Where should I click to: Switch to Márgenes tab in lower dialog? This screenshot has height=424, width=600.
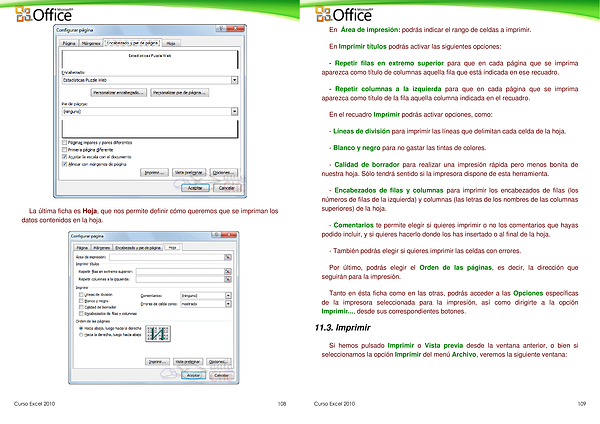102,248
